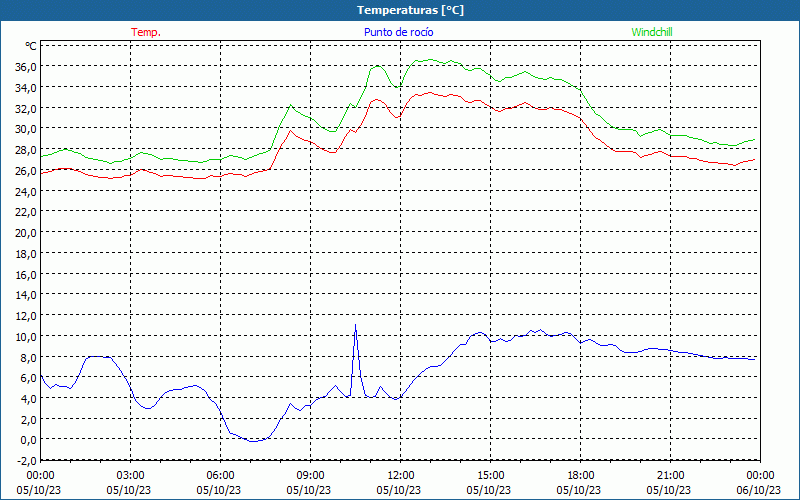Click the dew point minimum near 07:00
The image size is (800, 500).
[253, 441]
